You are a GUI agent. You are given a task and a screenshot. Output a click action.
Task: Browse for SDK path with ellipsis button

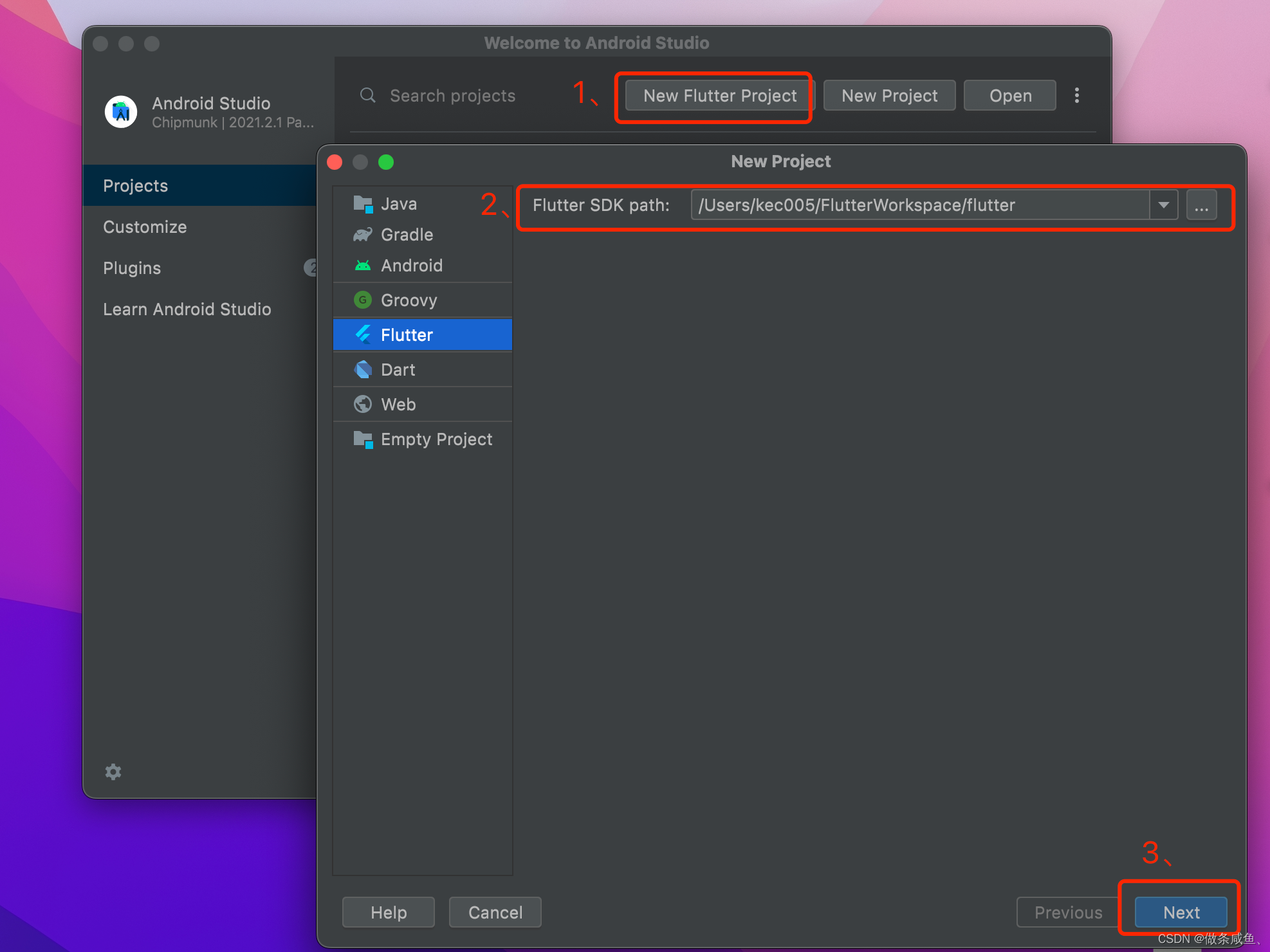tap(1201, 205)
